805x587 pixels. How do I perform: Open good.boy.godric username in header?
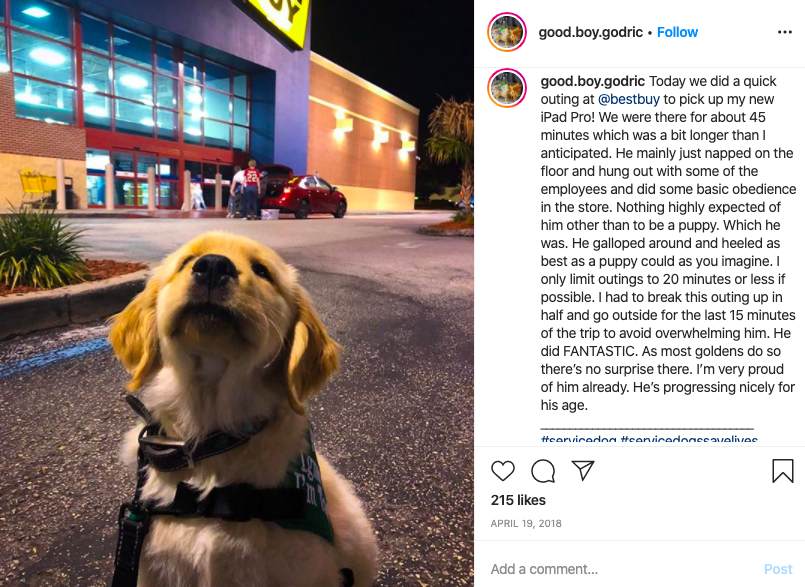coord(590,32)
